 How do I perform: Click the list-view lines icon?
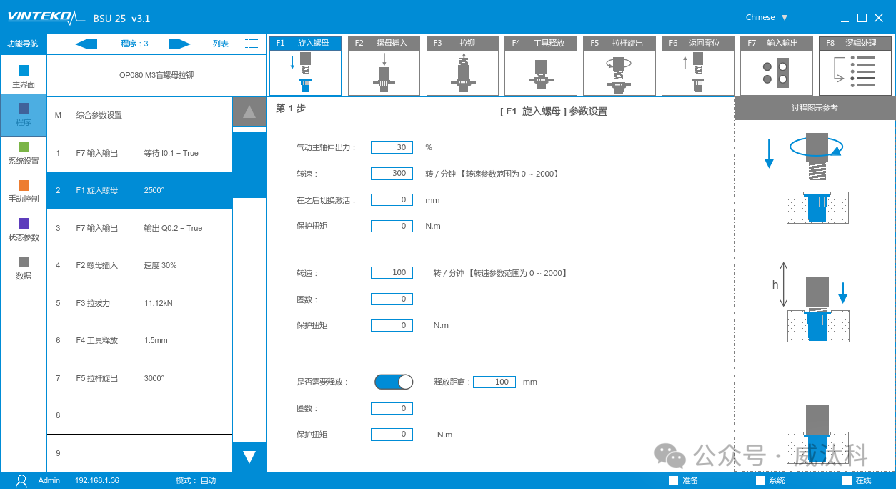(251, 43)
